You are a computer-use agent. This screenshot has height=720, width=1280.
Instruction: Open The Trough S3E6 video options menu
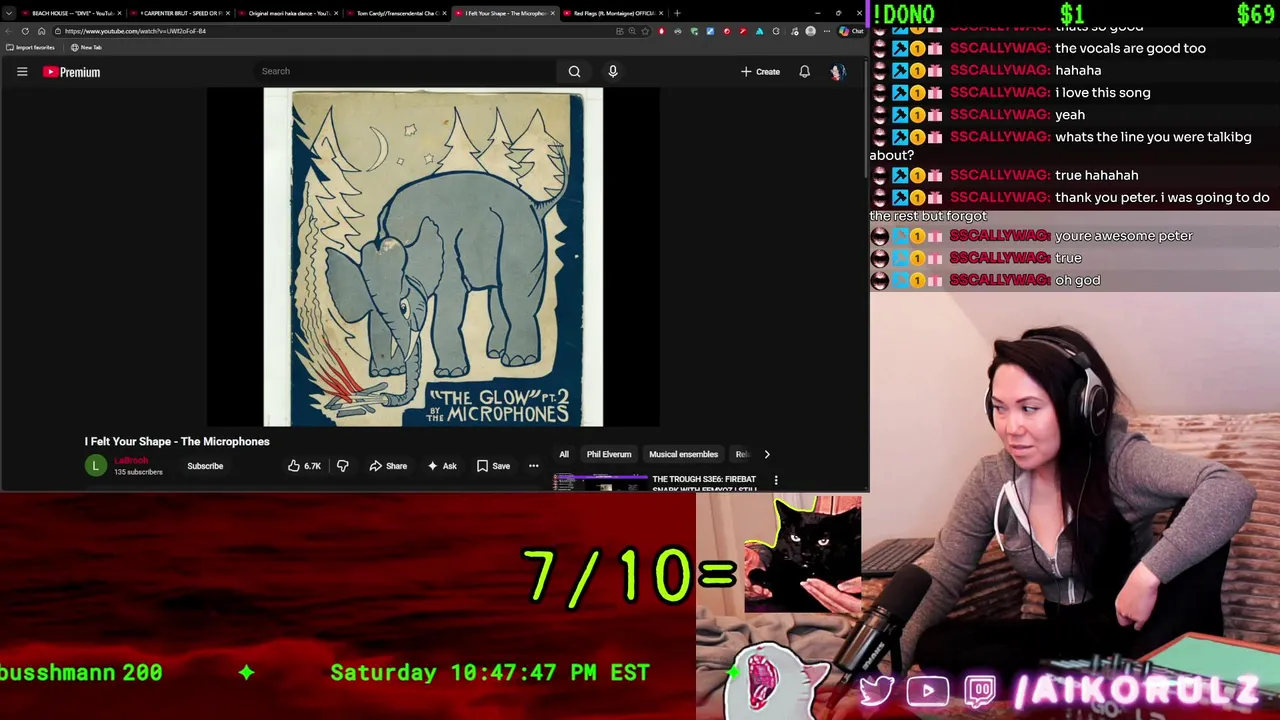776,481
